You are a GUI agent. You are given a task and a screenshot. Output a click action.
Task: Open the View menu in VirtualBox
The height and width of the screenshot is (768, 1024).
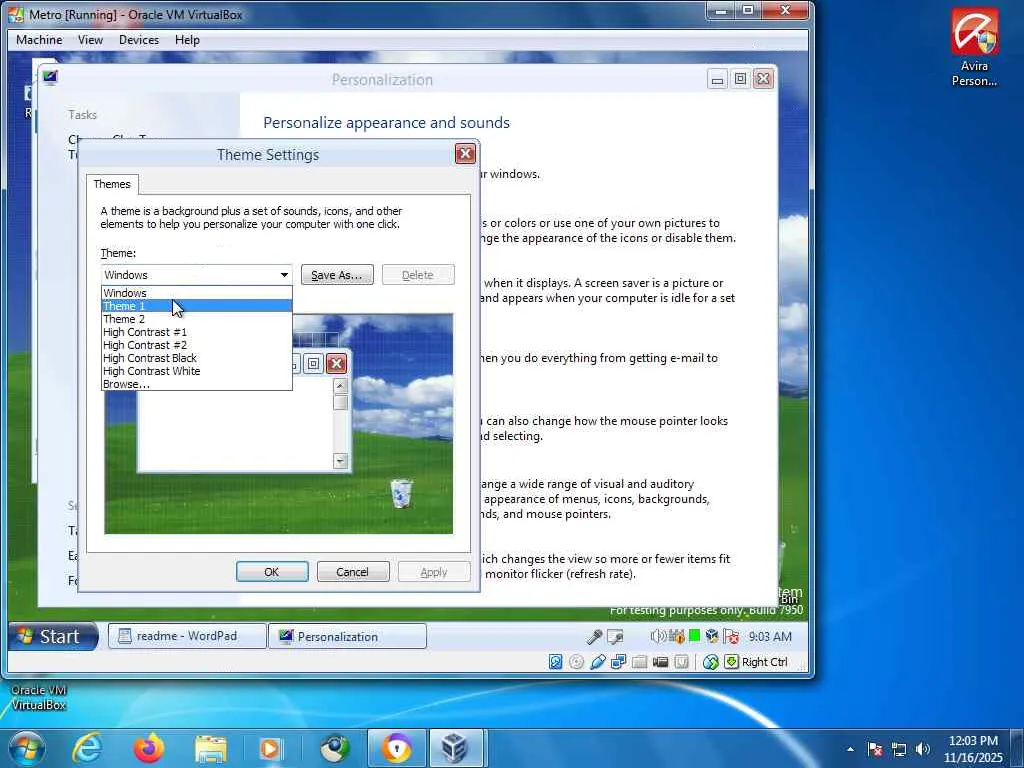coord(90,40)
